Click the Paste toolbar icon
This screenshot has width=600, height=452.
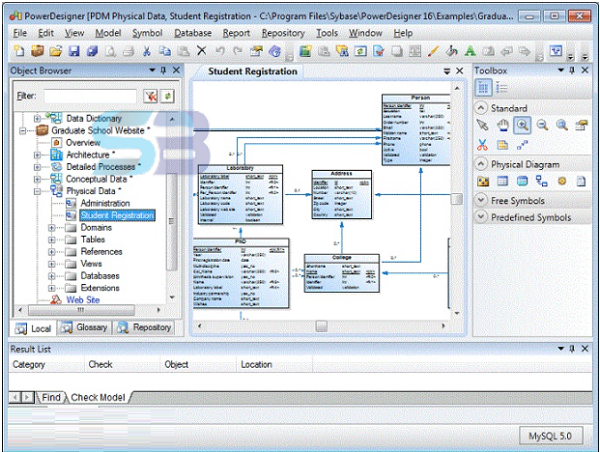pos(183,51)
